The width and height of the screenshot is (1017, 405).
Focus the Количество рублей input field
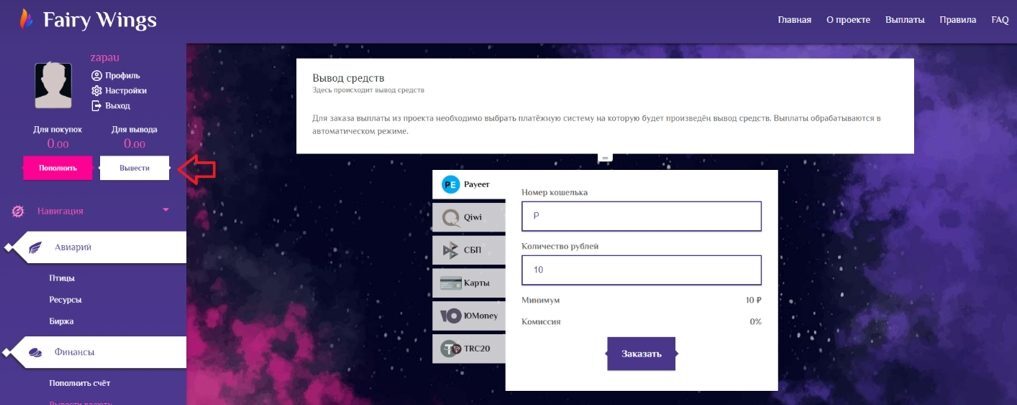click(x=641, y=270)
